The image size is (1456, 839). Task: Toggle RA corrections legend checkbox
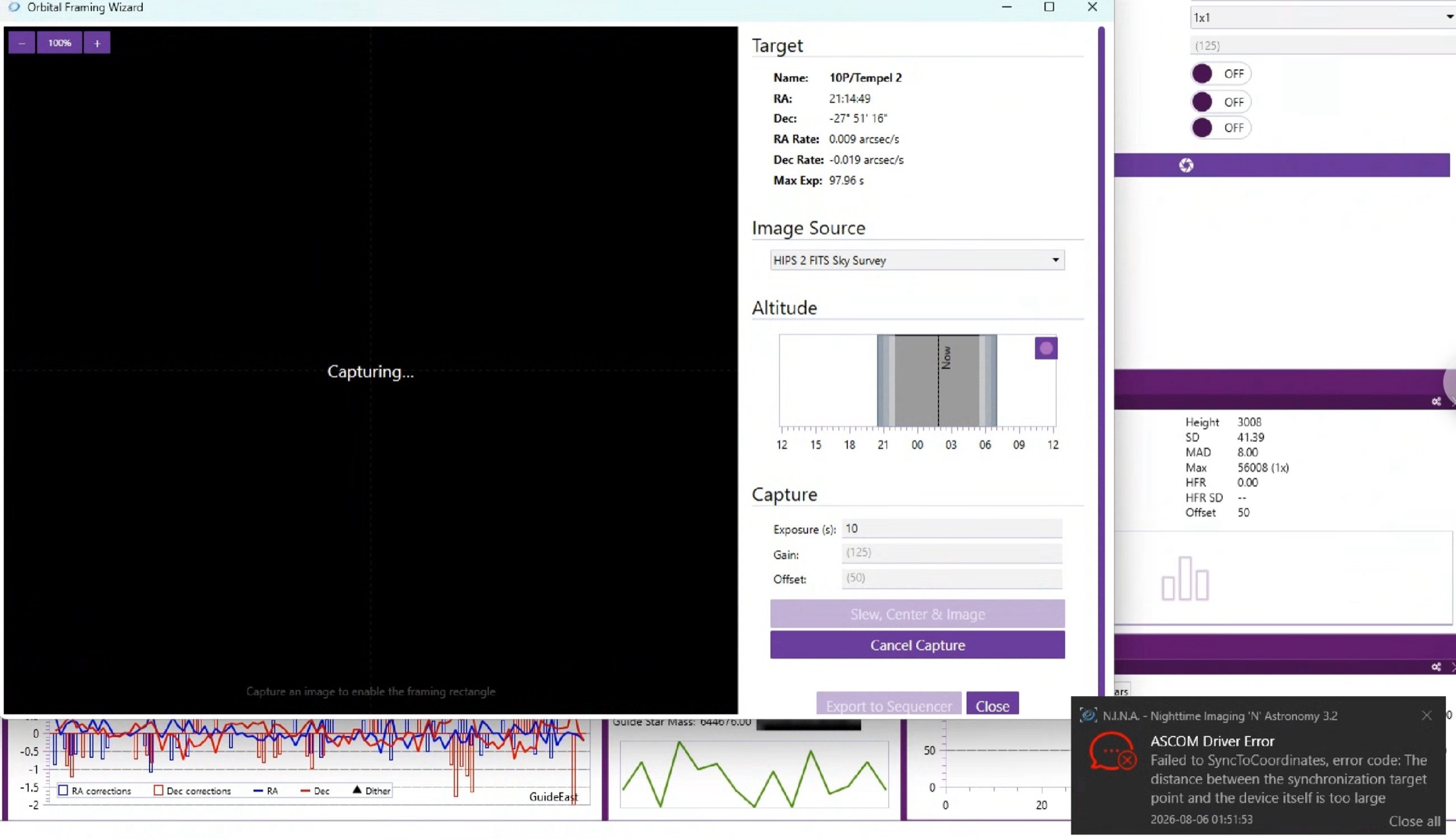pos(63,791)
